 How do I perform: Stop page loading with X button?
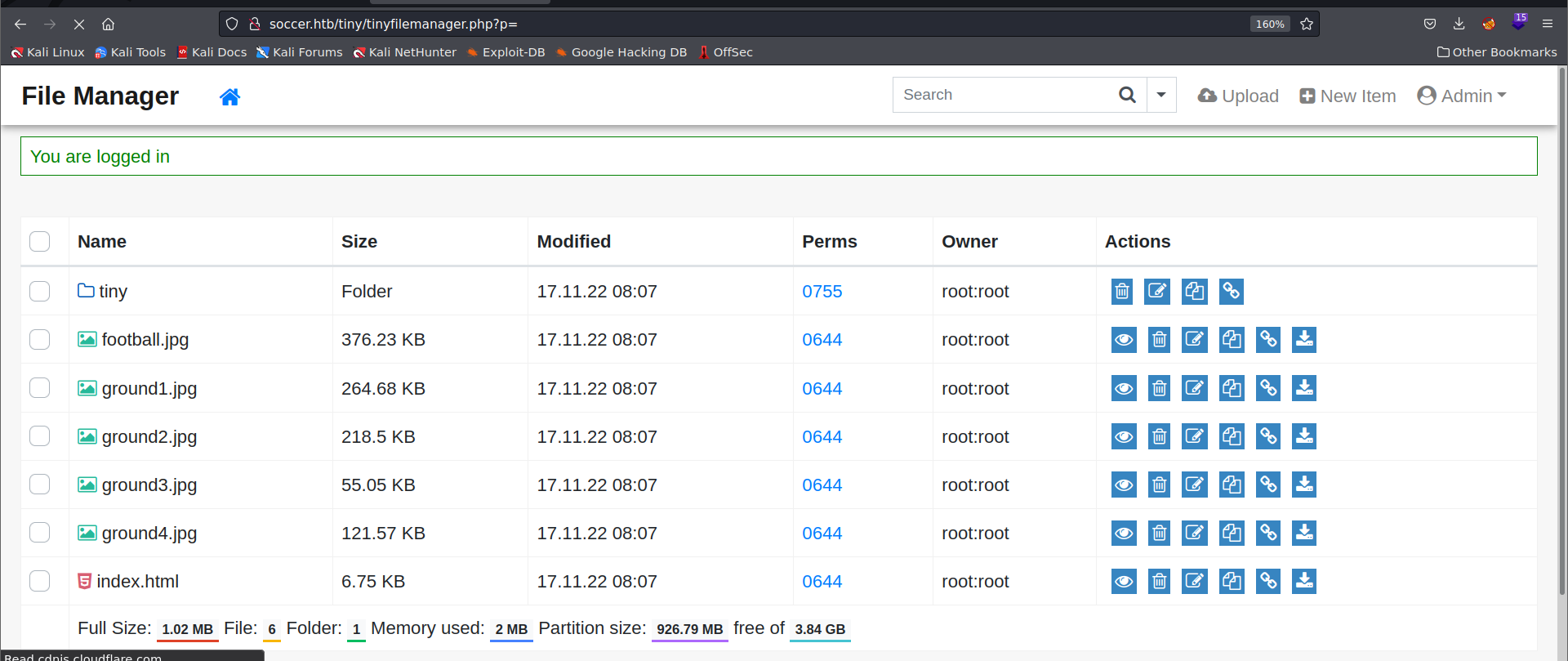click(x=79, y=24)
